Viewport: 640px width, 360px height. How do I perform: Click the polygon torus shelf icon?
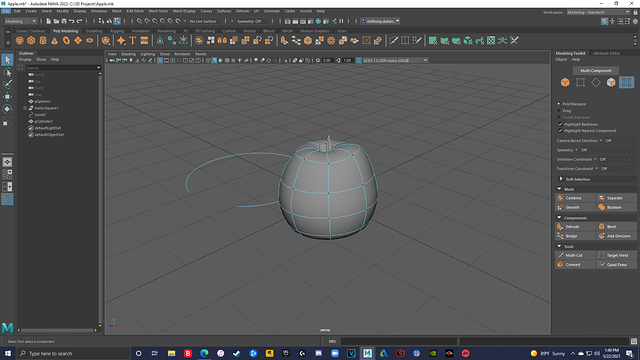tap(66, 40)
